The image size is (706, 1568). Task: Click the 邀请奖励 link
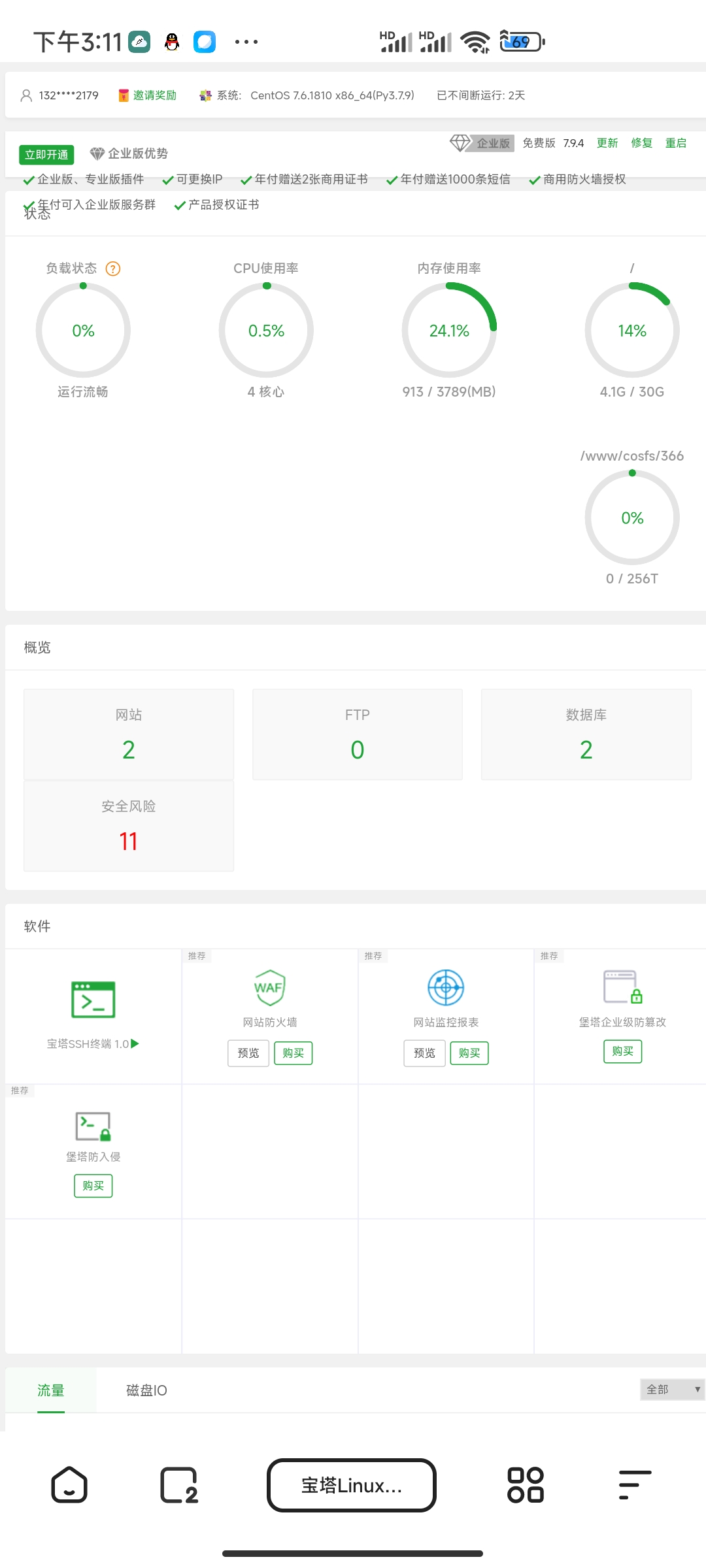[x=155, y=95]
